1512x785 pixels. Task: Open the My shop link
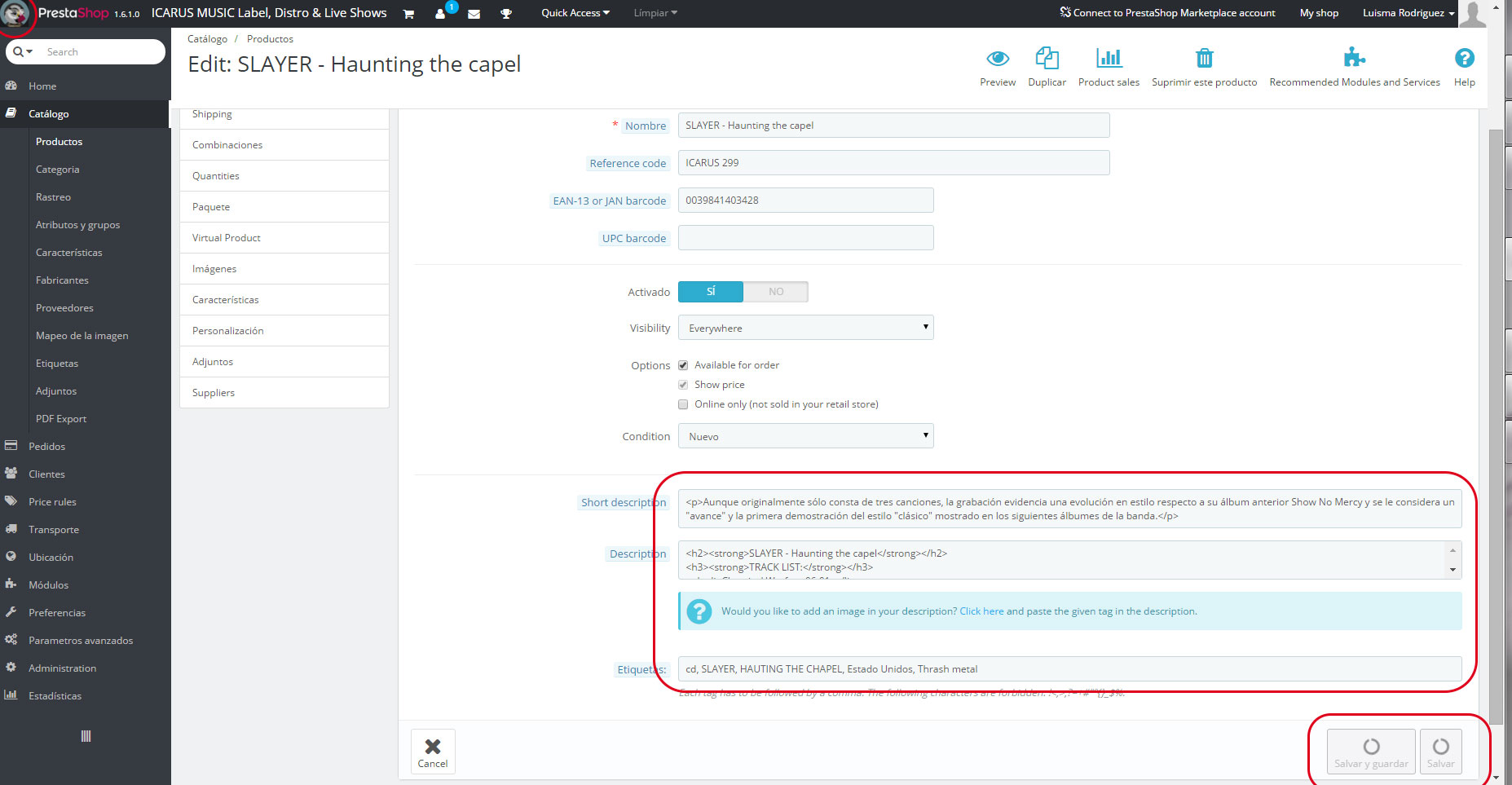[x=1319, y=13]
